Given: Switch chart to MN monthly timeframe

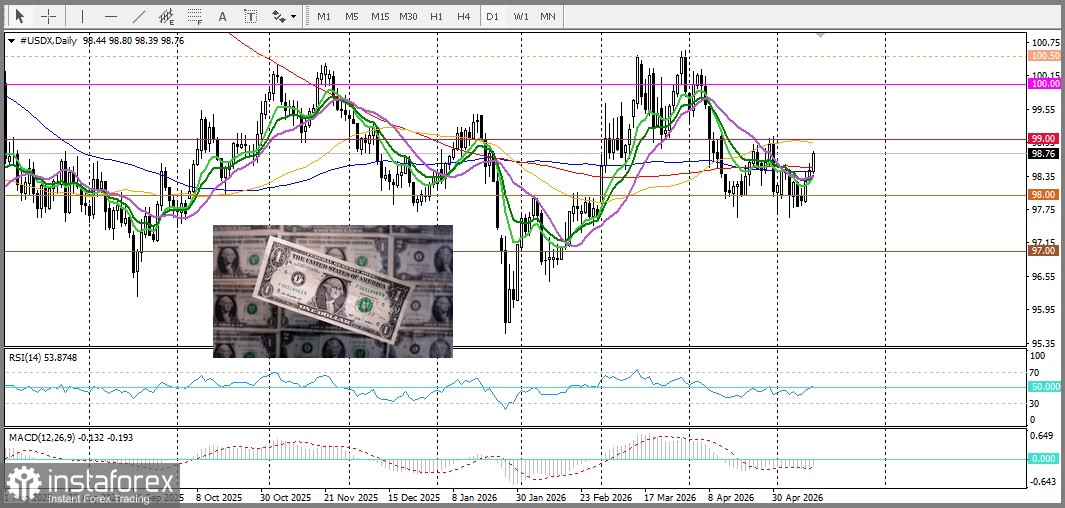Looking at the screenshot, I should click(547, 16).
